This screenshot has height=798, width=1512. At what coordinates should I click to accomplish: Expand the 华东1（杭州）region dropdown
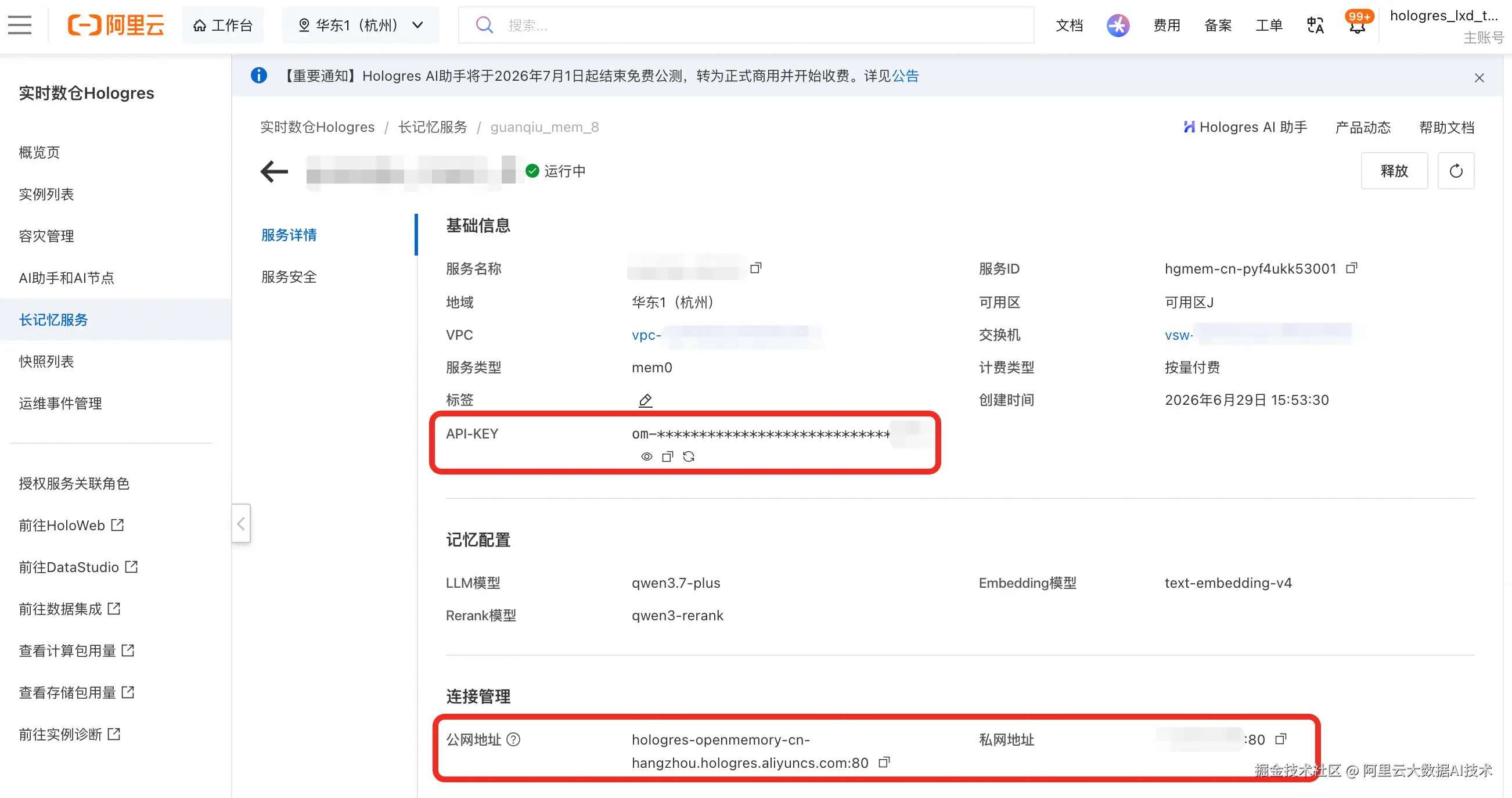tap(361, 25)
